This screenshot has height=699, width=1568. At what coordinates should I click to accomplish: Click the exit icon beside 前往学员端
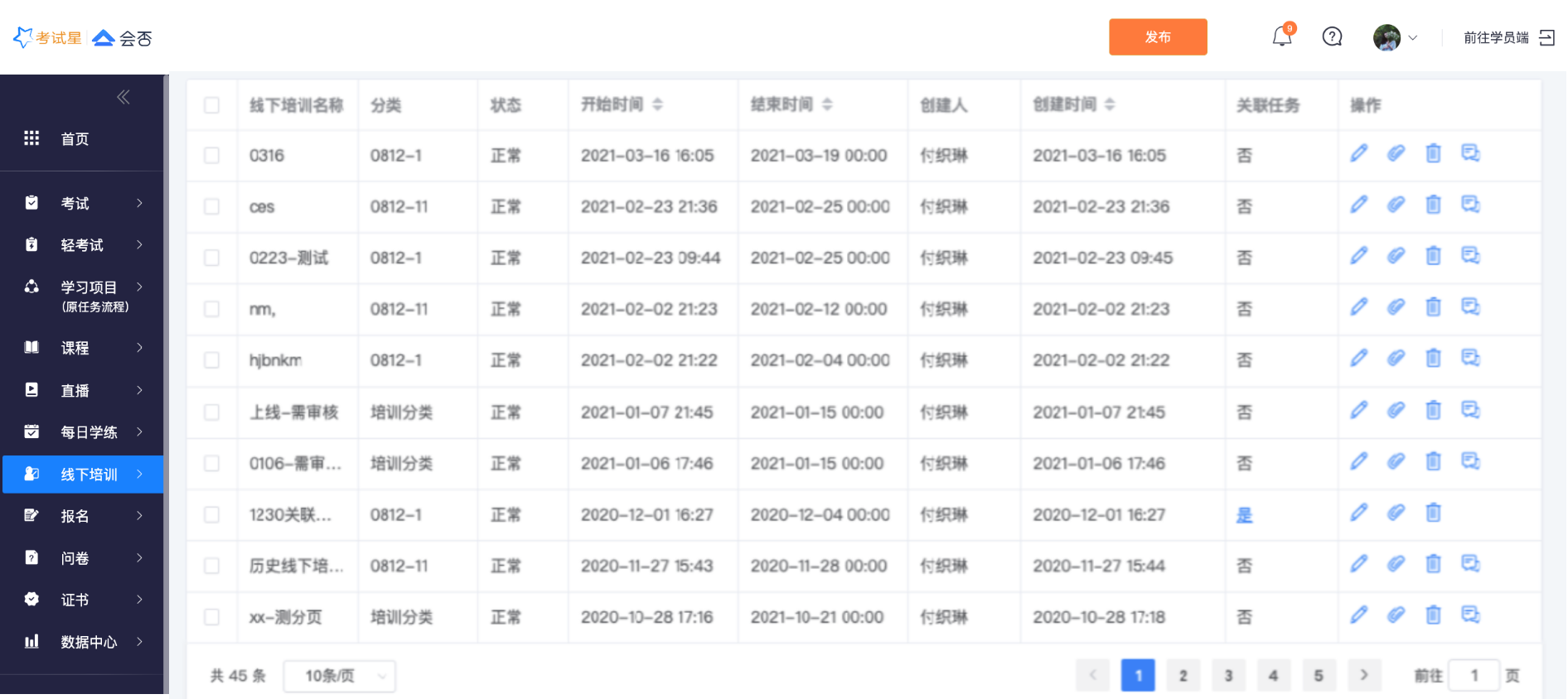click(1546, 38)
